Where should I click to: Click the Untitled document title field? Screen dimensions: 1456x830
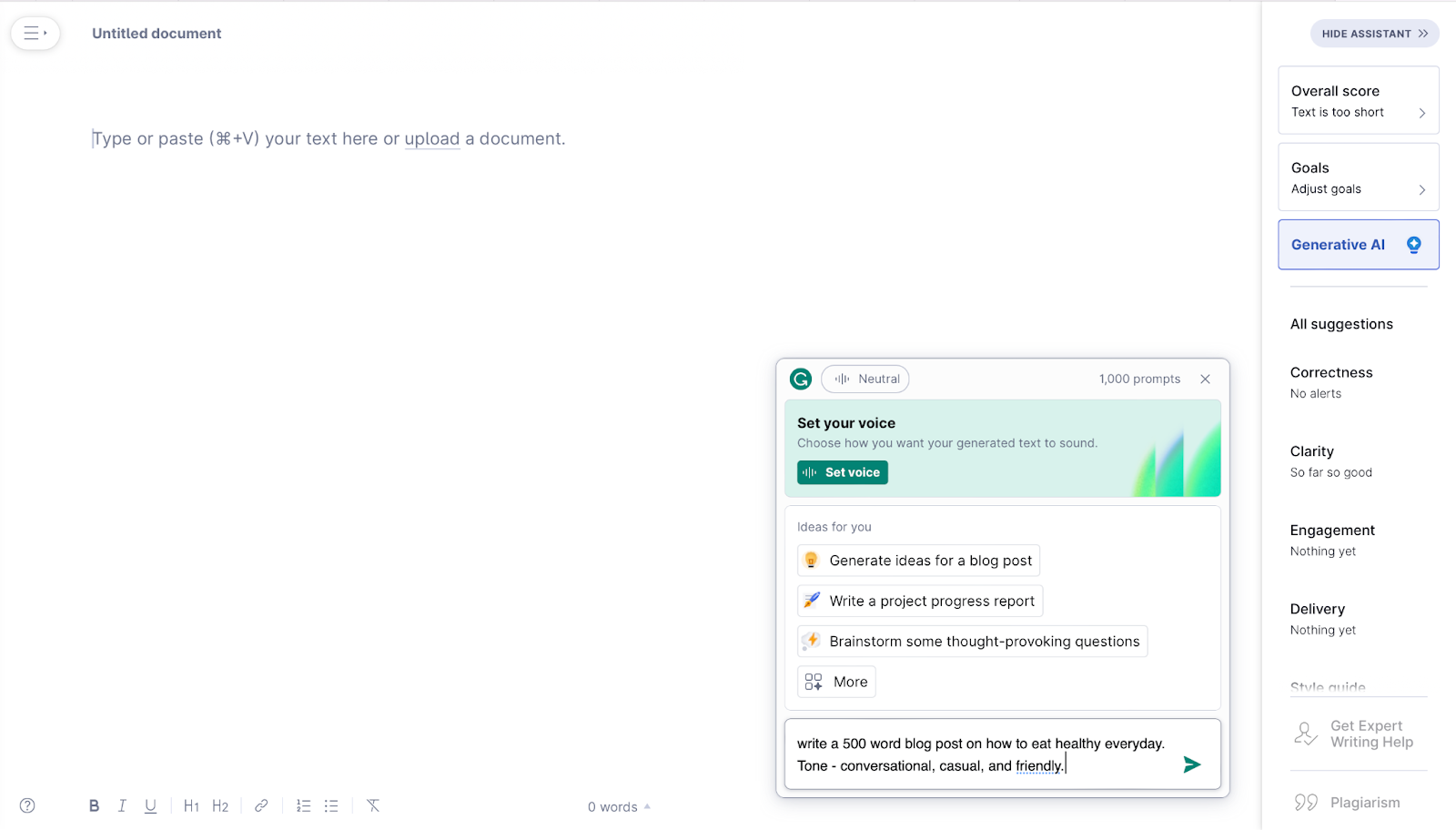(x=157, y=34)
